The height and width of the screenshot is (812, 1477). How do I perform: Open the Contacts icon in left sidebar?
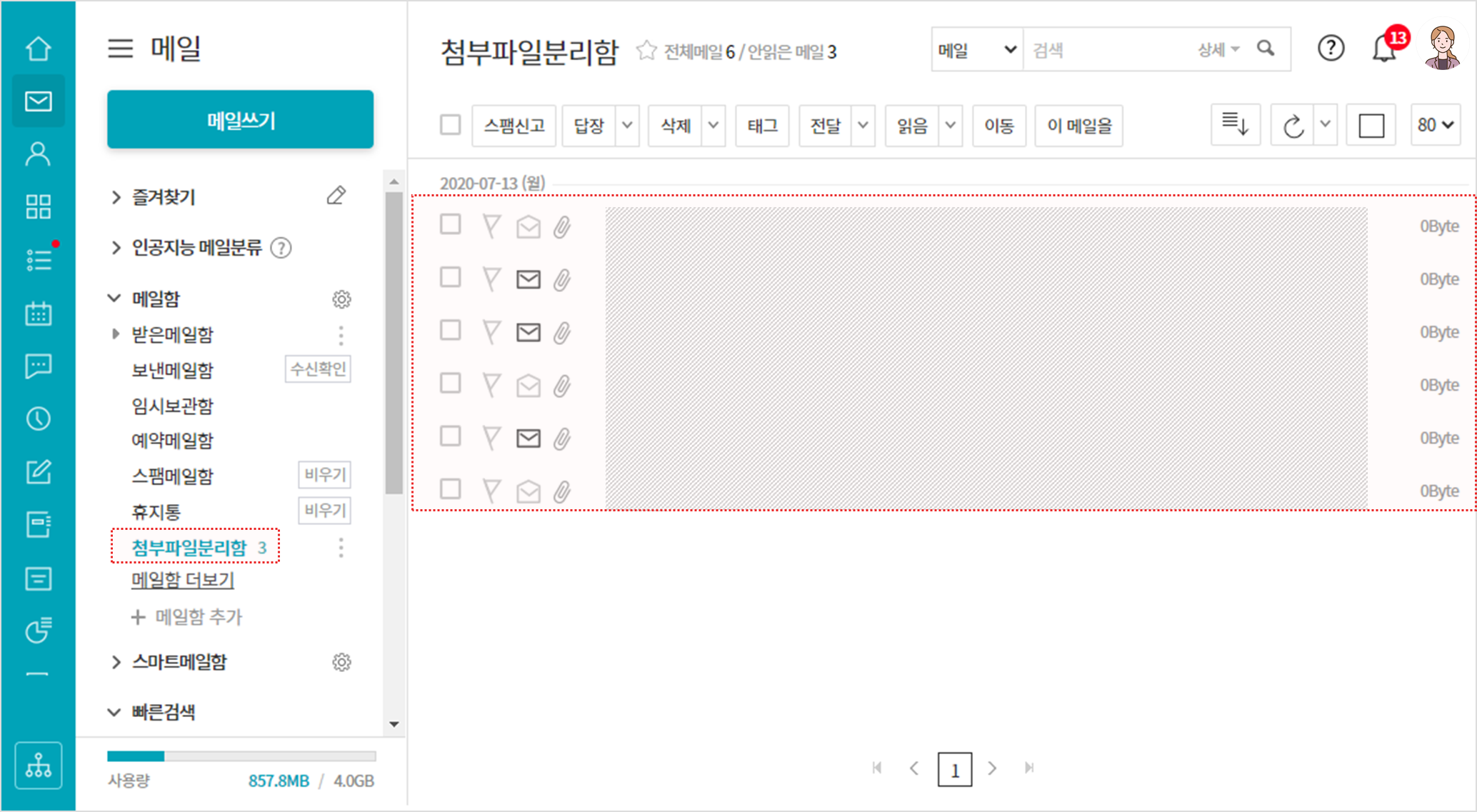(38, 154)
